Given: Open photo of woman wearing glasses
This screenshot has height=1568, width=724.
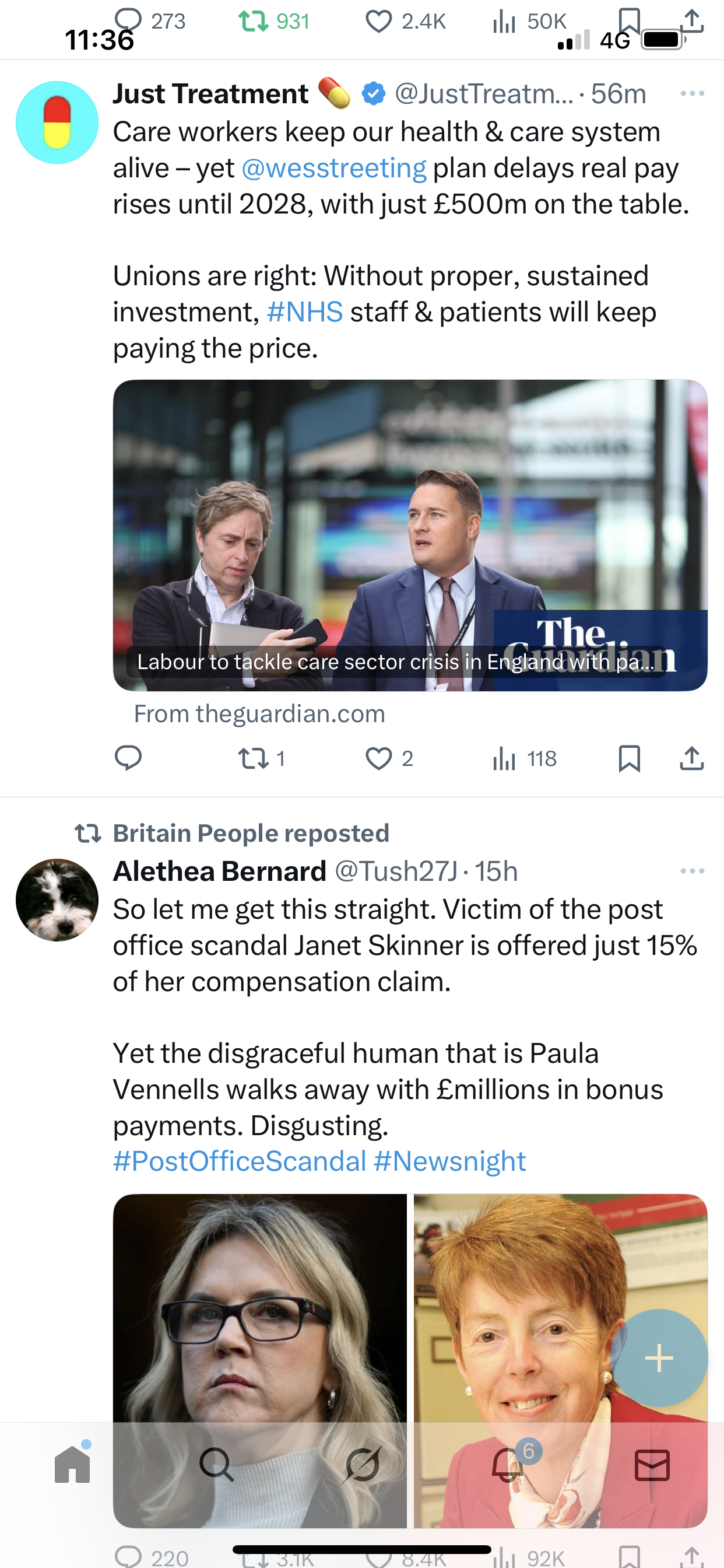Looking at the screenshot, I should (x=260, y=1360).
